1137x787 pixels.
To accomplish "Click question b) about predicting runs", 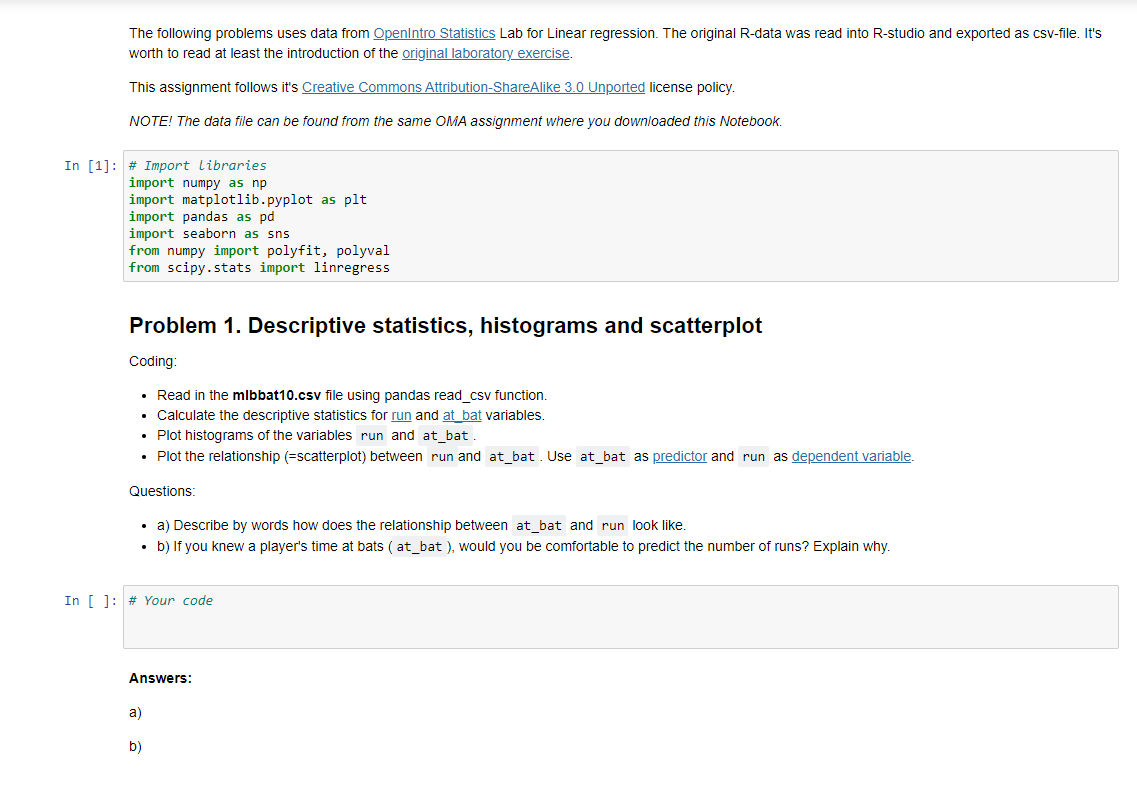I will point(524,547).
